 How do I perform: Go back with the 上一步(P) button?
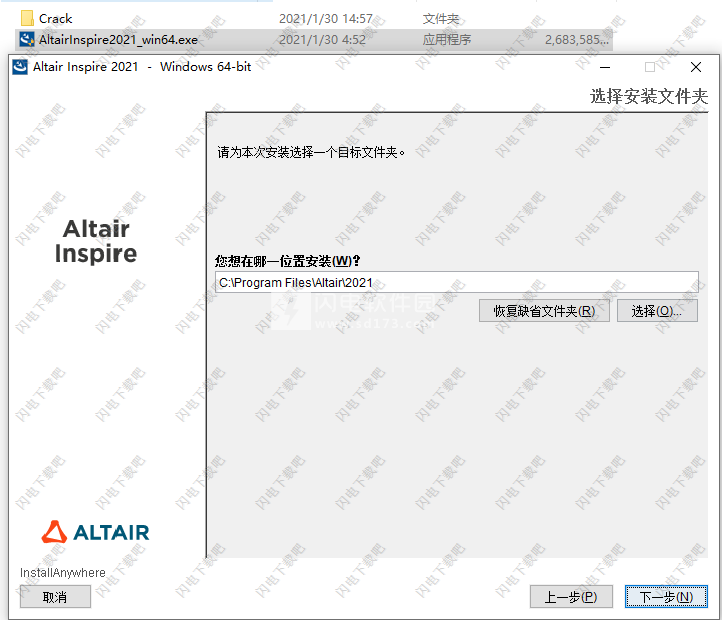(x=571, y=597)
